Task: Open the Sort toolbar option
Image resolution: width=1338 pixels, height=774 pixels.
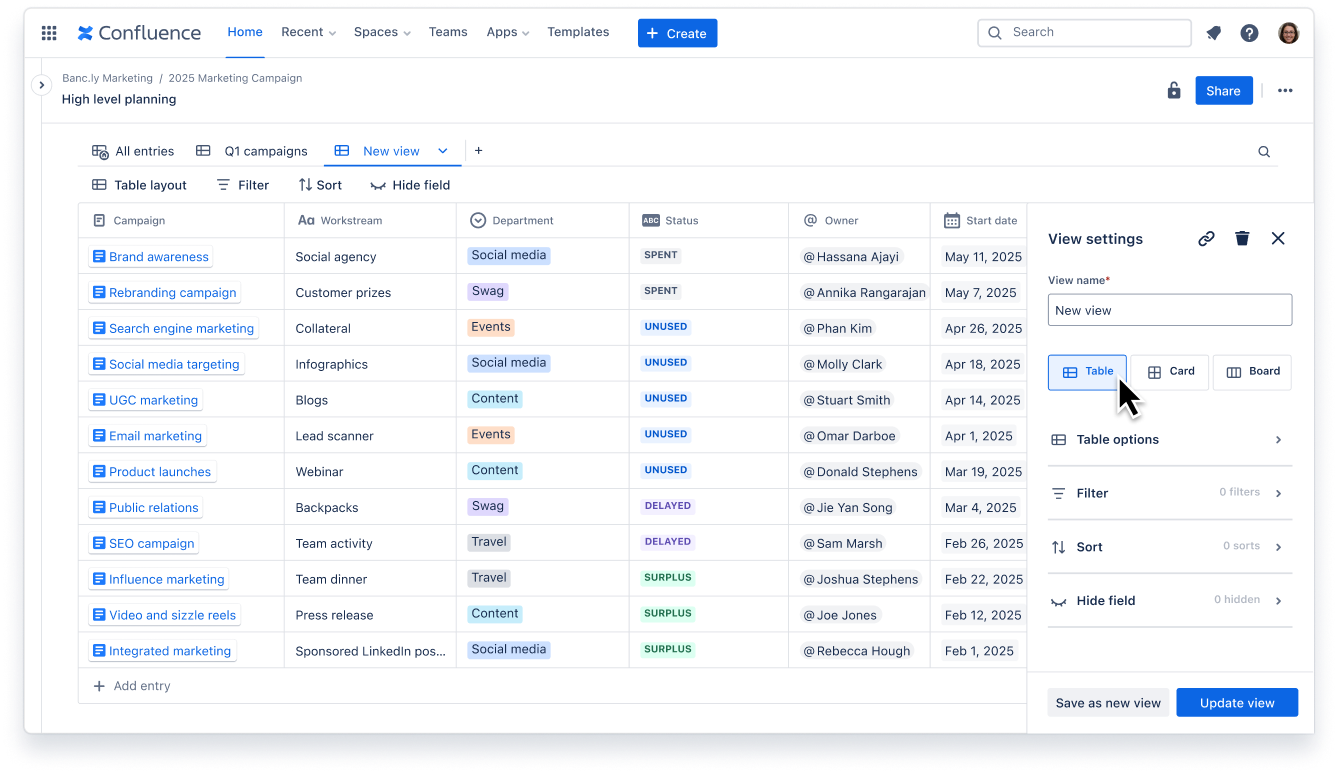Action: click(319, 185)
